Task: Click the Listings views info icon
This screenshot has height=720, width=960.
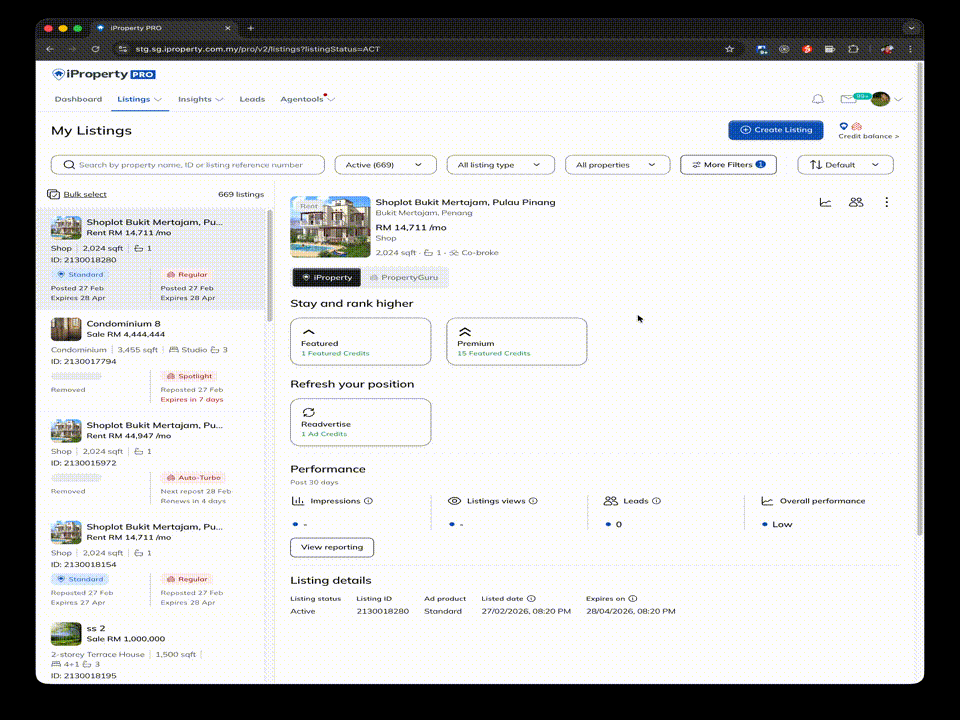Action: coord(533,501)
